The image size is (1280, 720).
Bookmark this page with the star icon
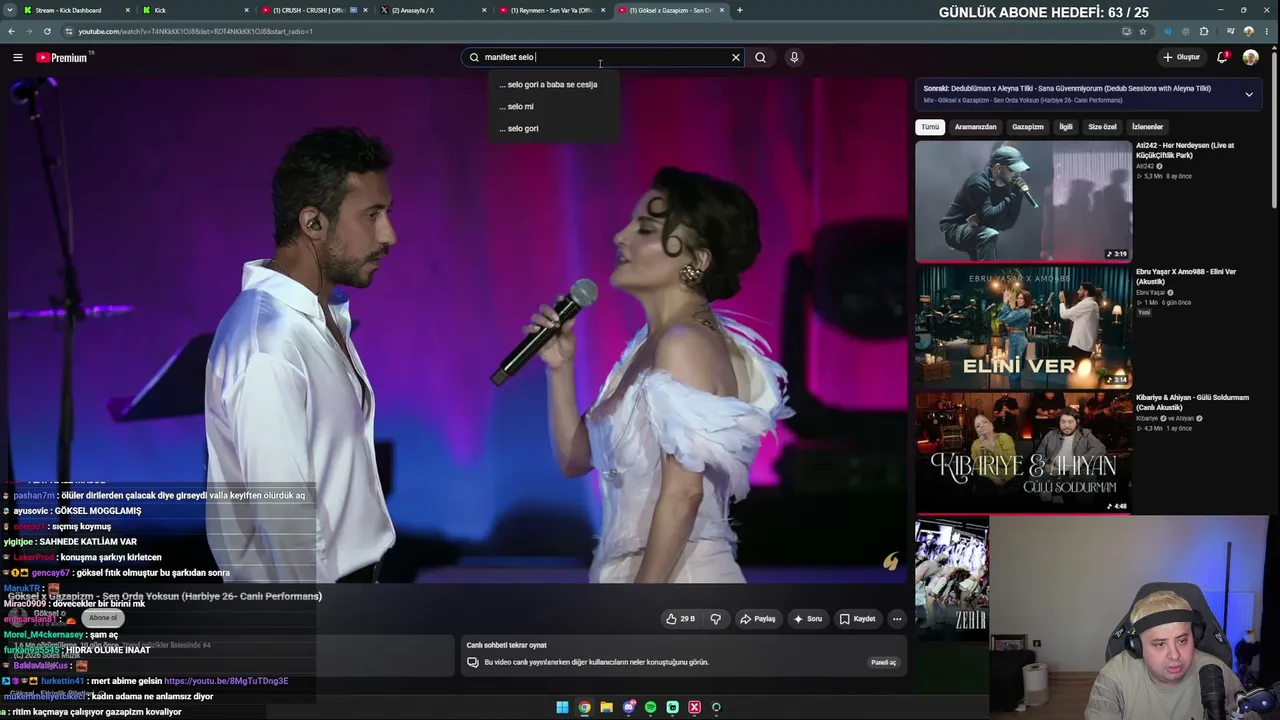click(1143, 31)
